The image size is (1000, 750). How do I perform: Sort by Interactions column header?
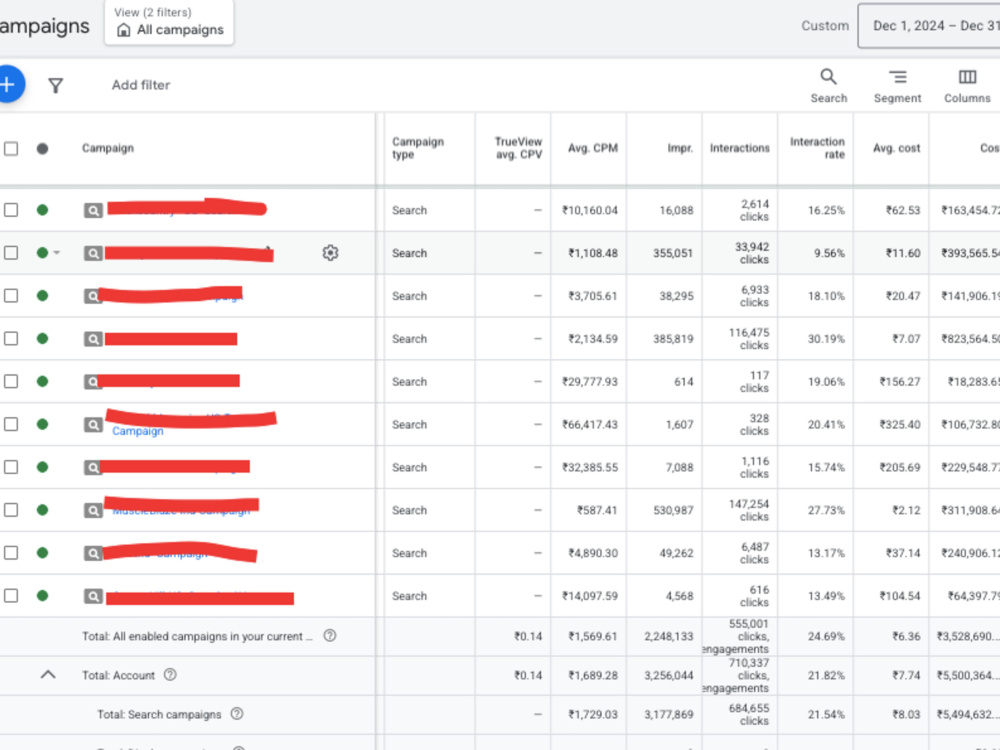coord(740,148)
